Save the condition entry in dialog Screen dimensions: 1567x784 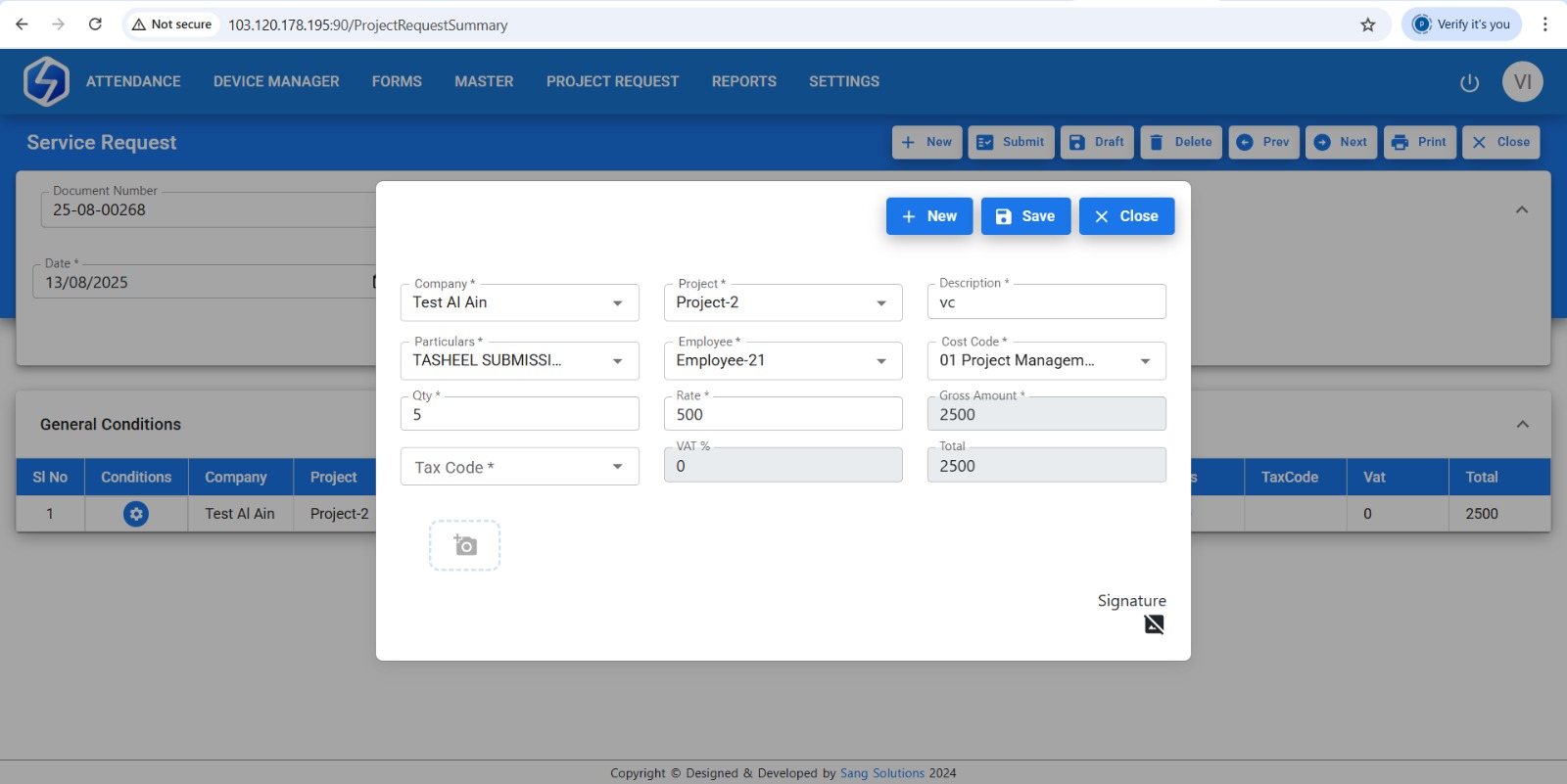[x=1025, y=216]
